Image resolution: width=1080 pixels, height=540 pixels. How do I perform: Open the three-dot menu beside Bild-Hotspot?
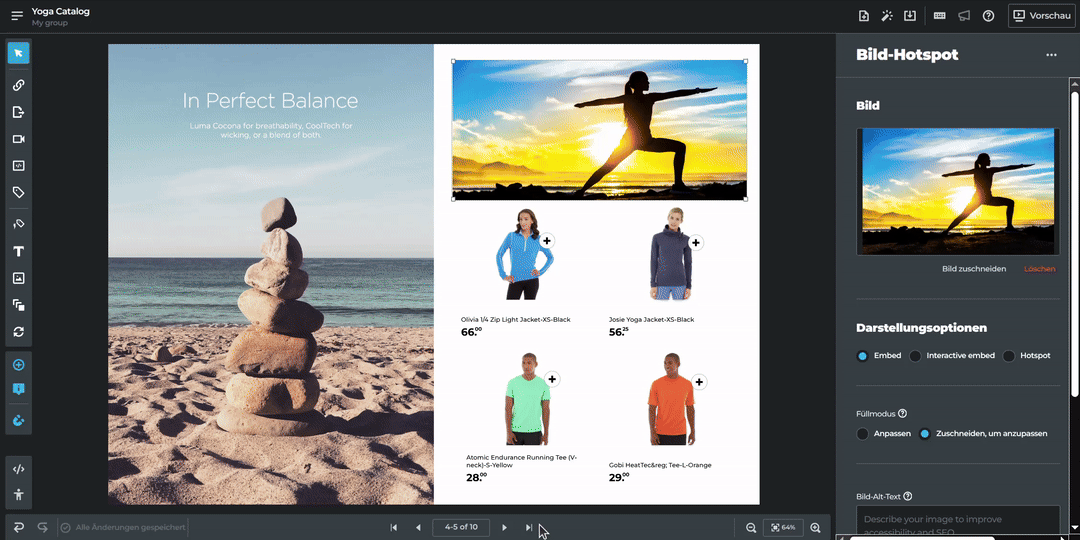1050,55
